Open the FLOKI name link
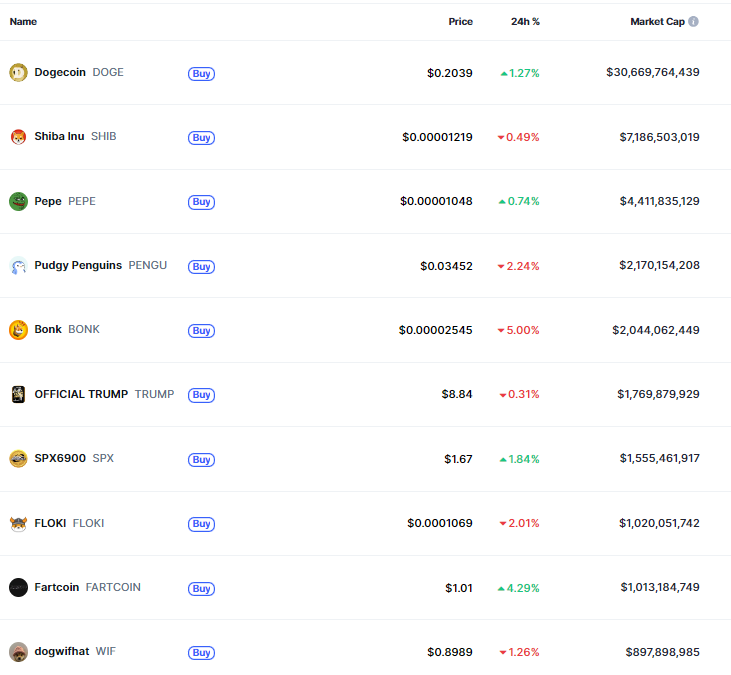This screenshot has height=675, width=731. click(50, 523)
